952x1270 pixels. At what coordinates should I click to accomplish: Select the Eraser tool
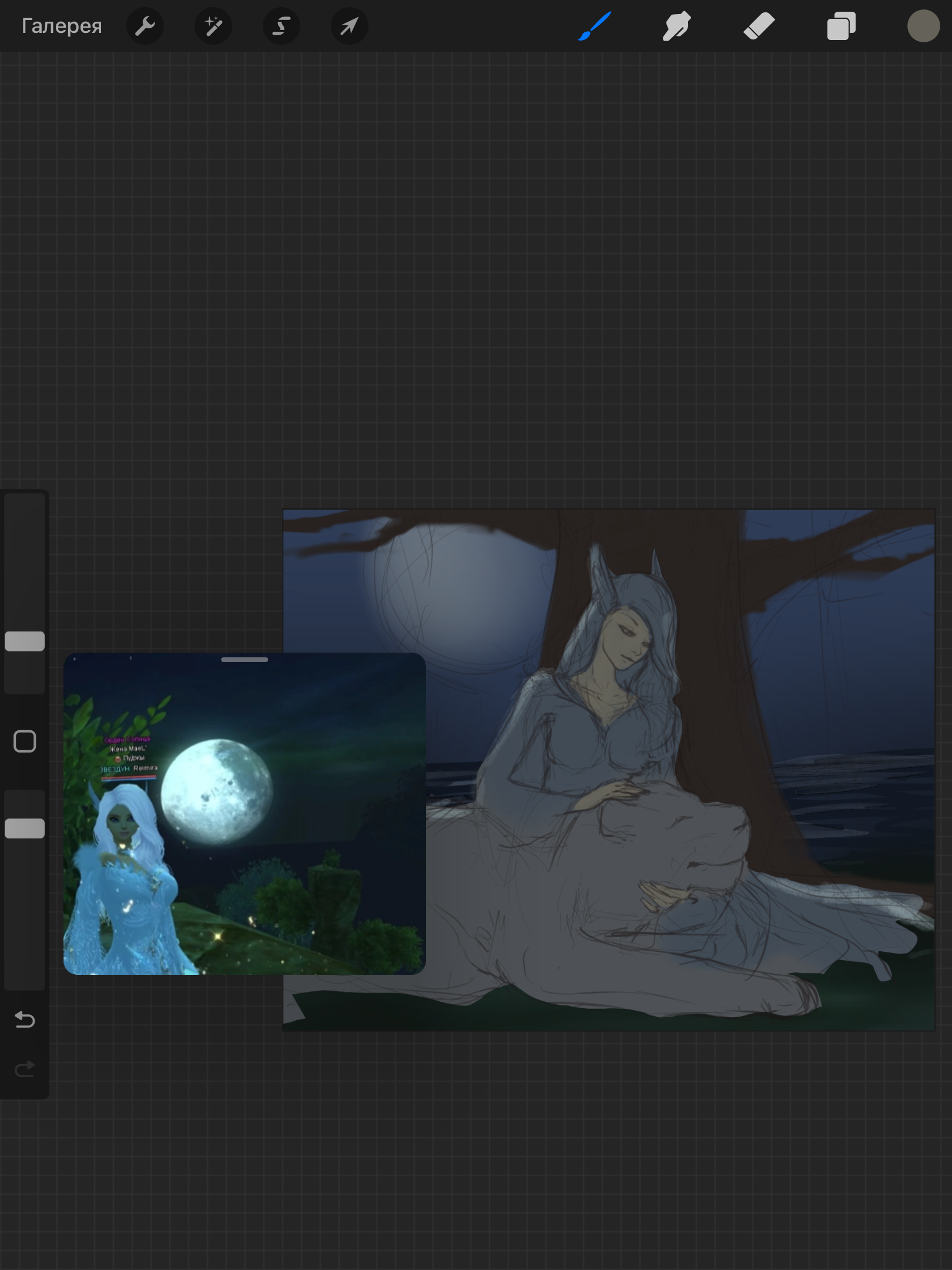759,26
